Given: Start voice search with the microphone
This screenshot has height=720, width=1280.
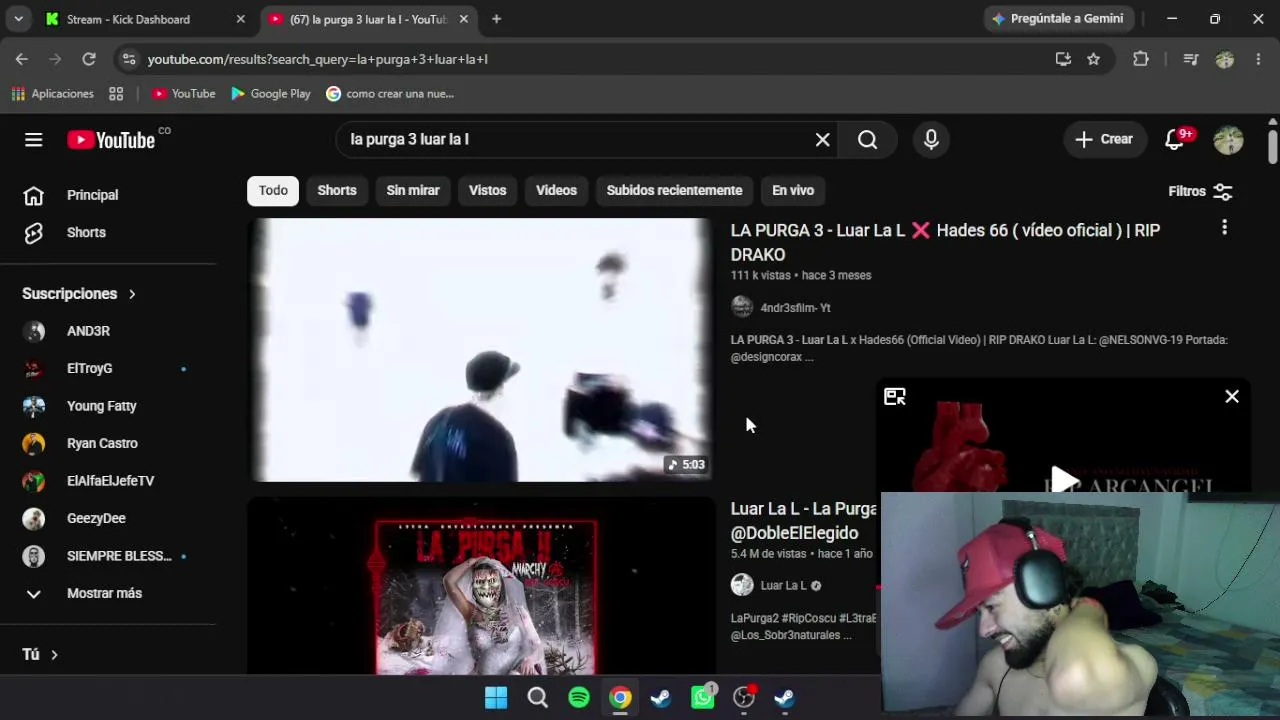Looking at the screenshot, I should pos(931,140).
